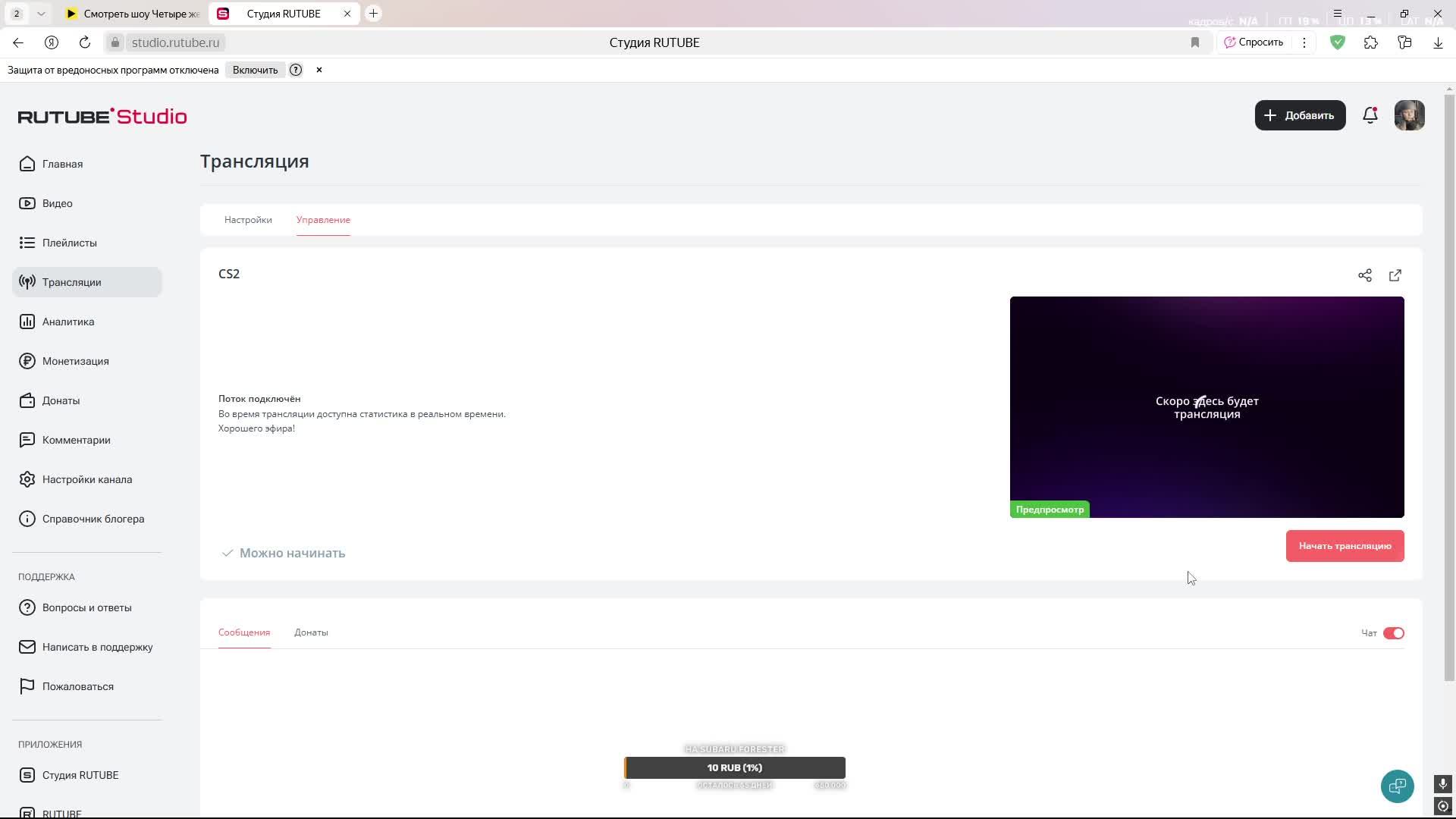The image size is (1456, 819).
Task: Switch to the Донаты chat tab
Action: click(x=311, y=632)
